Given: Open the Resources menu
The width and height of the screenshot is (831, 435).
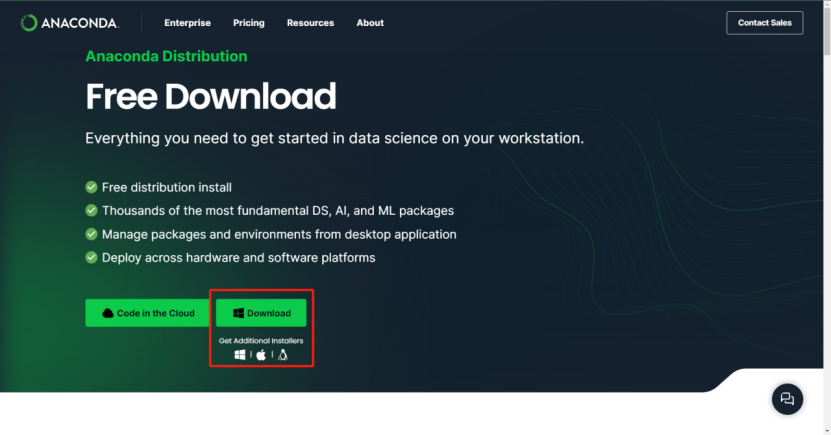Looking at the screenshot, I should 310,23.
